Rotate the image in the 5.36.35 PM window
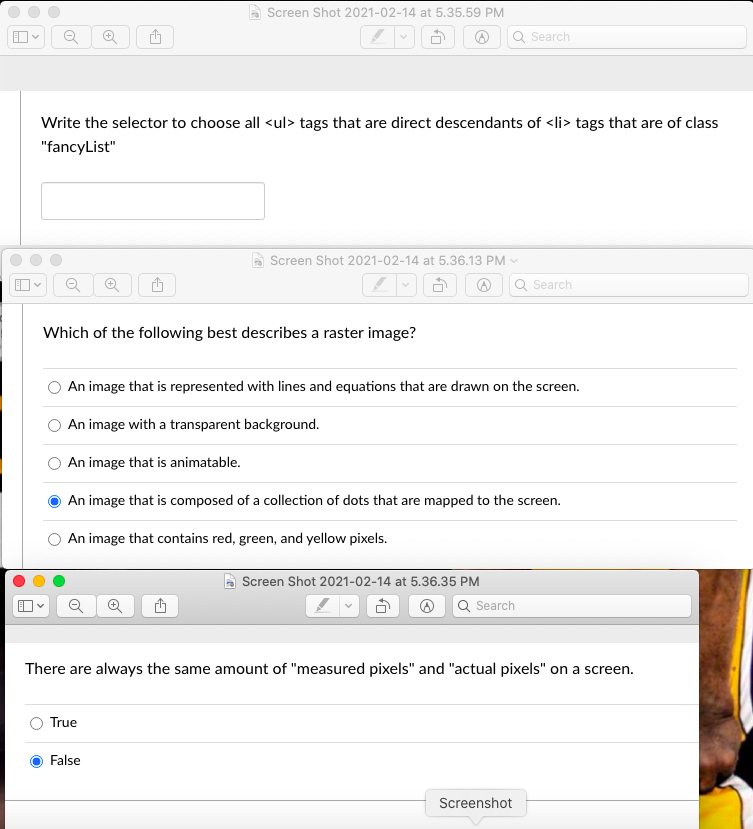The width and height of the screenshot is (753, 829). pos(383,606)
